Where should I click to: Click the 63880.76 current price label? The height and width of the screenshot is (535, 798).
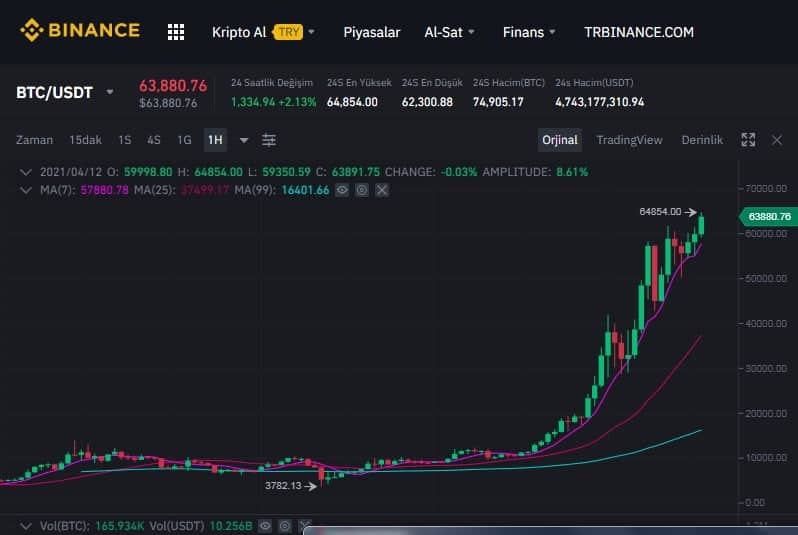coord(768,216)
